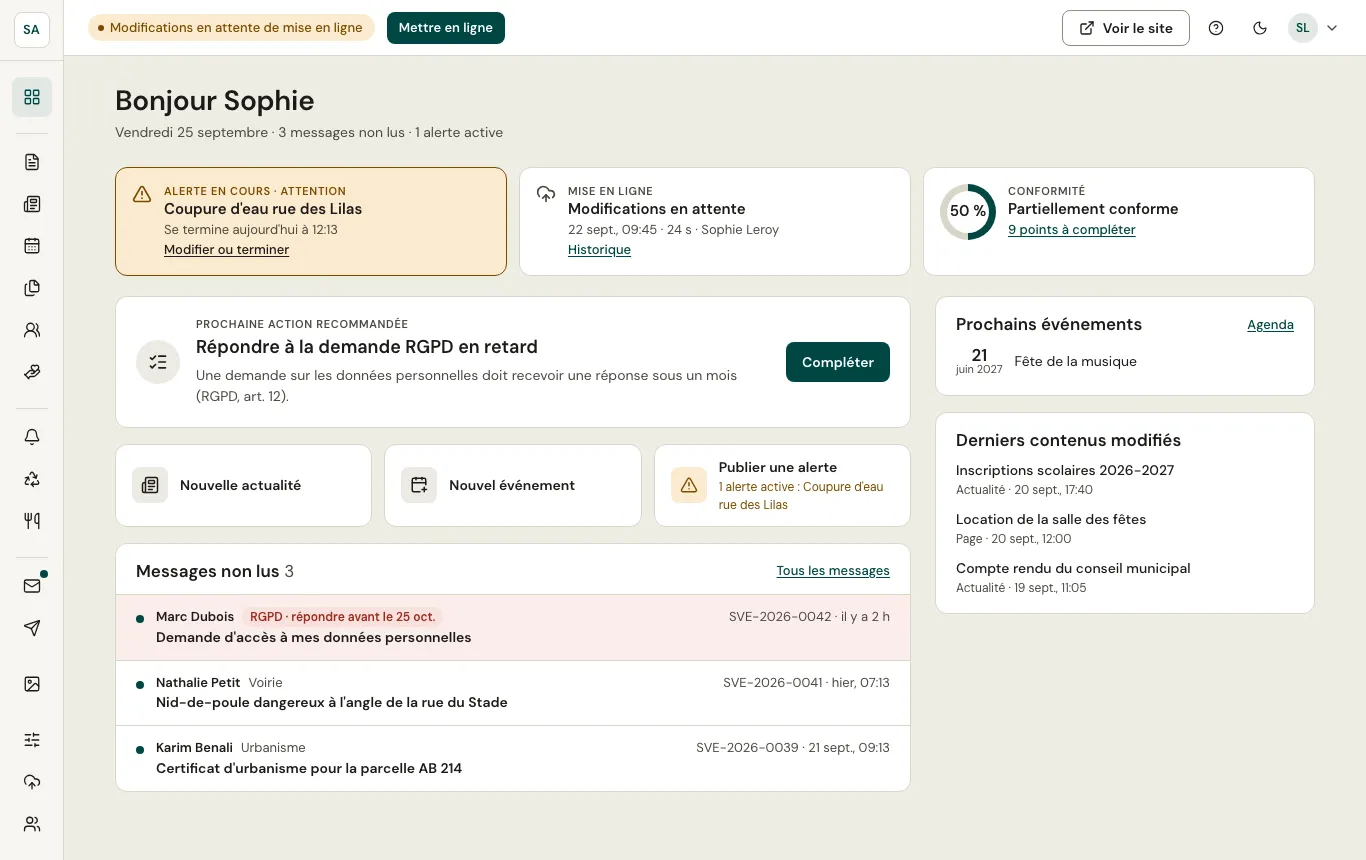Go to the newspaper icon in the sidebar
1366x860 pixels.
32,204
